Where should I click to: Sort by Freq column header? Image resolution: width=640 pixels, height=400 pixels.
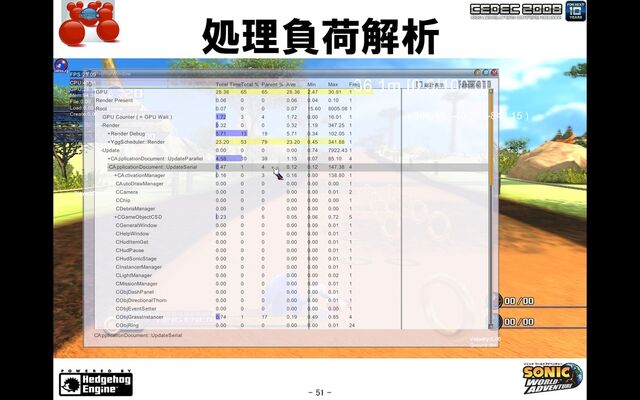(x=354, y=84)
